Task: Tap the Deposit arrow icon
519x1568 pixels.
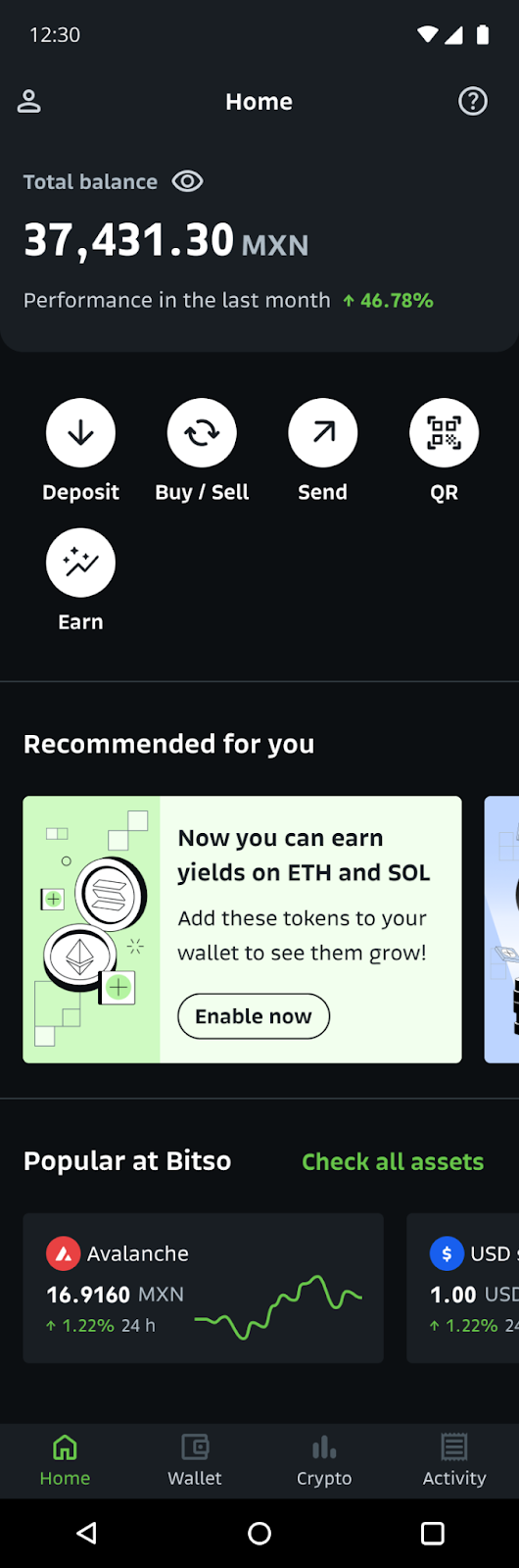Action: point(80,432)
